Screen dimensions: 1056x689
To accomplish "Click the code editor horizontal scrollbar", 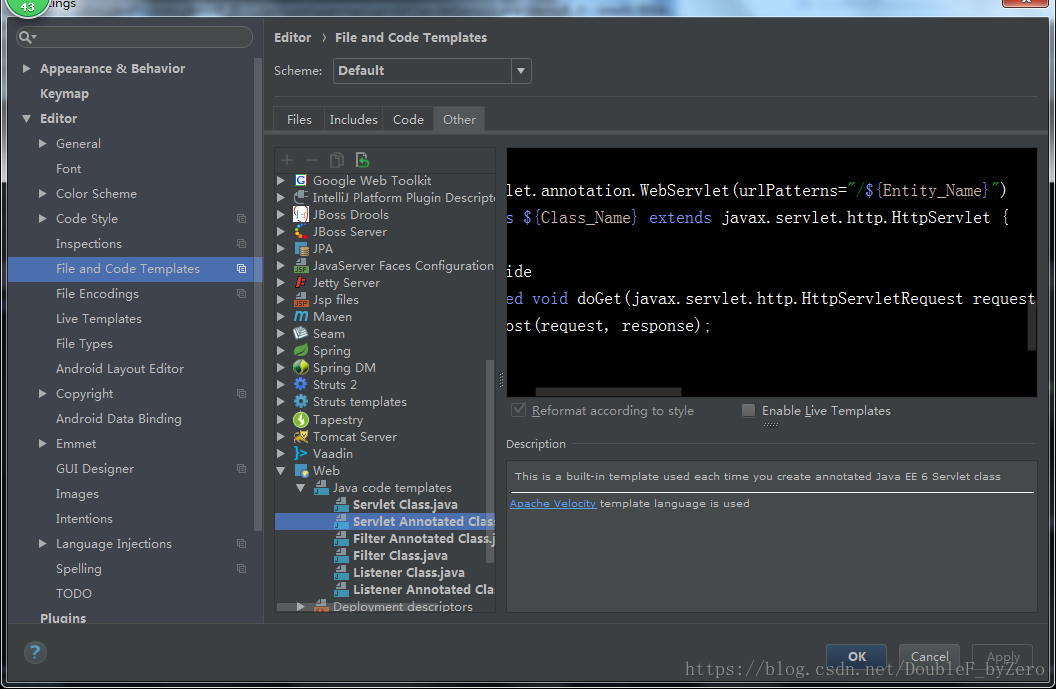I will click(x=608, y=391).
